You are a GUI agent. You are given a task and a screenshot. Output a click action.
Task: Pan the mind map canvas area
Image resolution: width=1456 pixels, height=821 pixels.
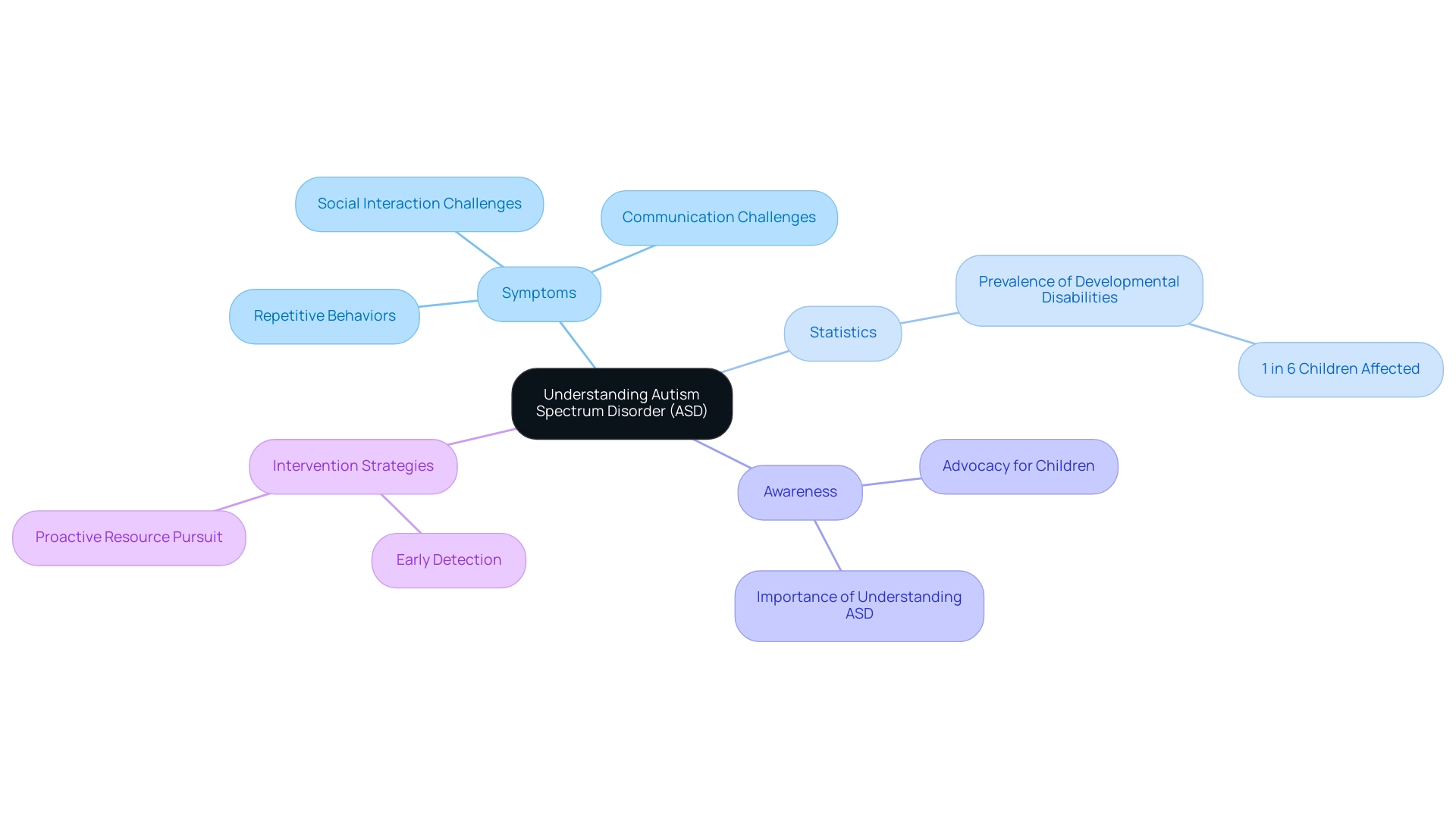(728, 410)
